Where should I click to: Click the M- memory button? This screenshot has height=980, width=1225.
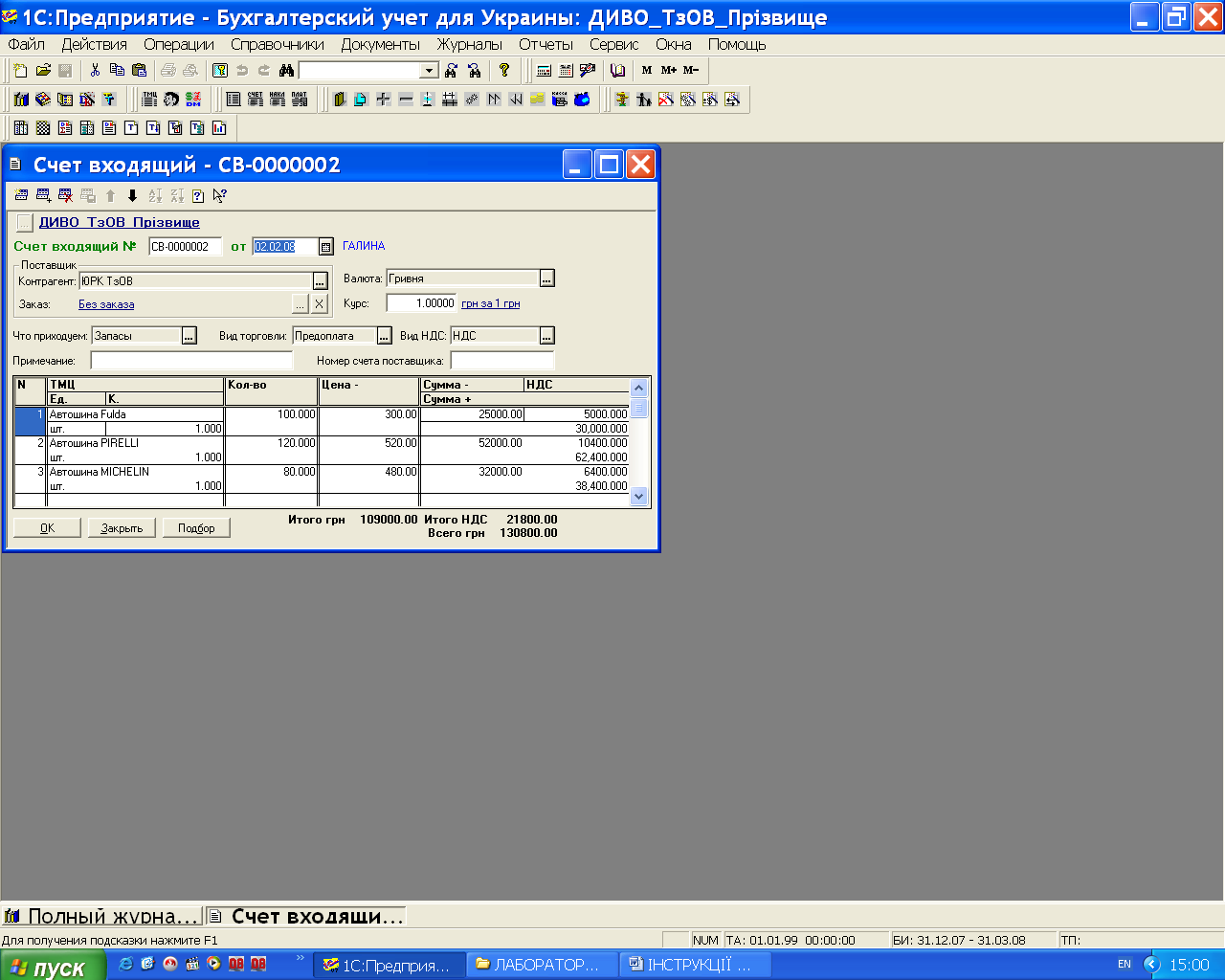(691, 70)
